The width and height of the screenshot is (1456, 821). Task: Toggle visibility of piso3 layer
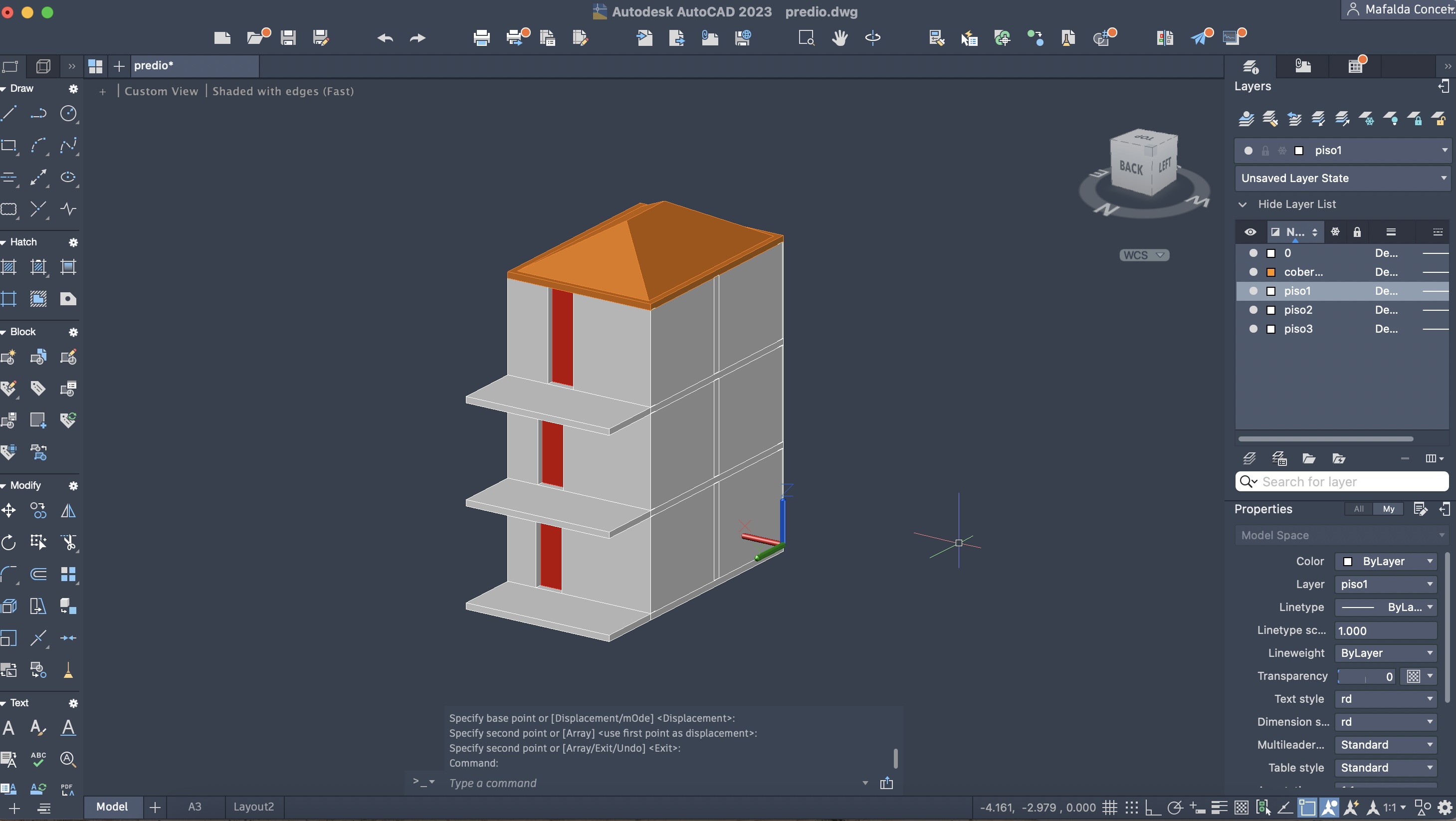tap(1253, 329)
